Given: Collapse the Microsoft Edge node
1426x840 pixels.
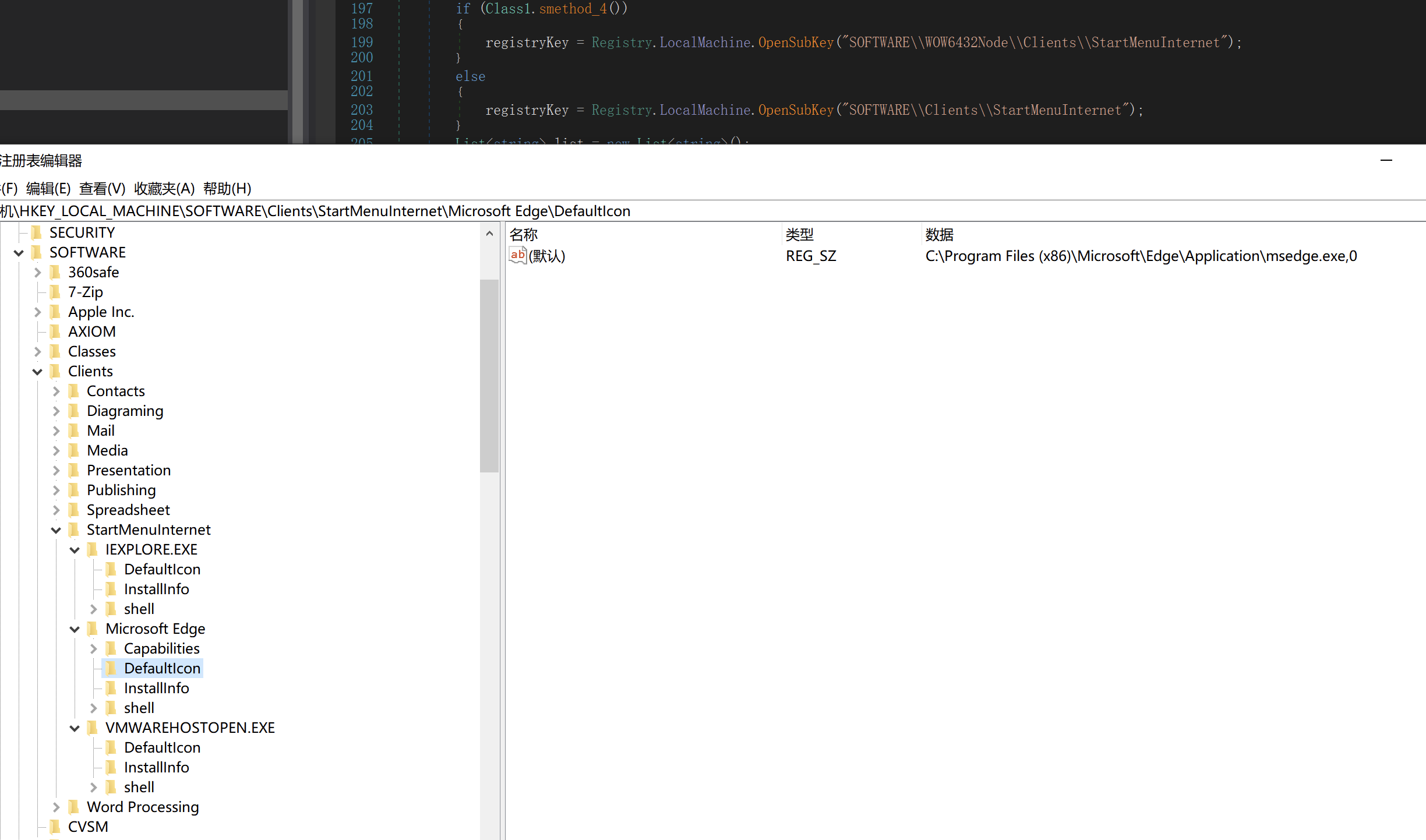Looking at the screenshot, I should click(75, 629).
